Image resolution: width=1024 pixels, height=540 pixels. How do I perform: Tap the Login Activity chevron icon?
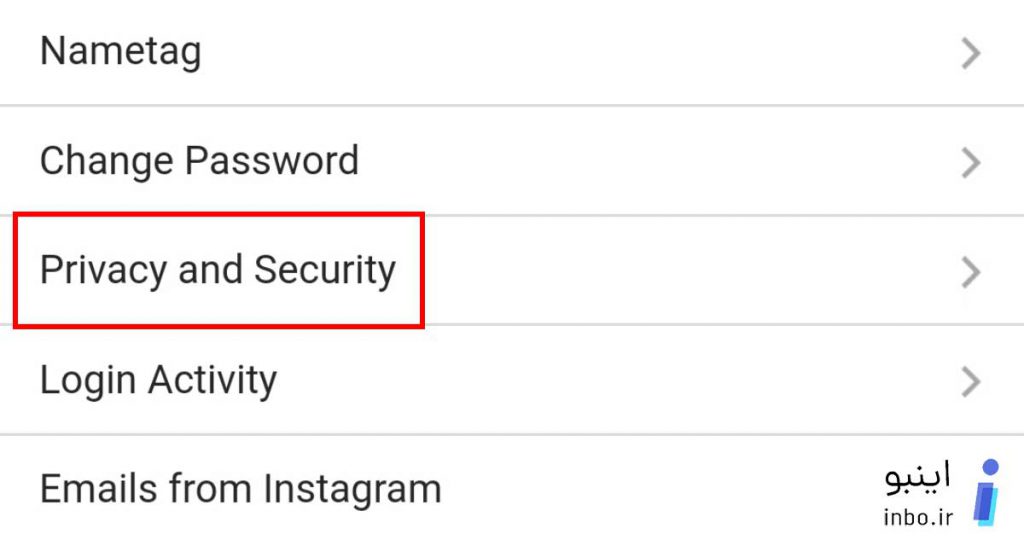[970, 382]
